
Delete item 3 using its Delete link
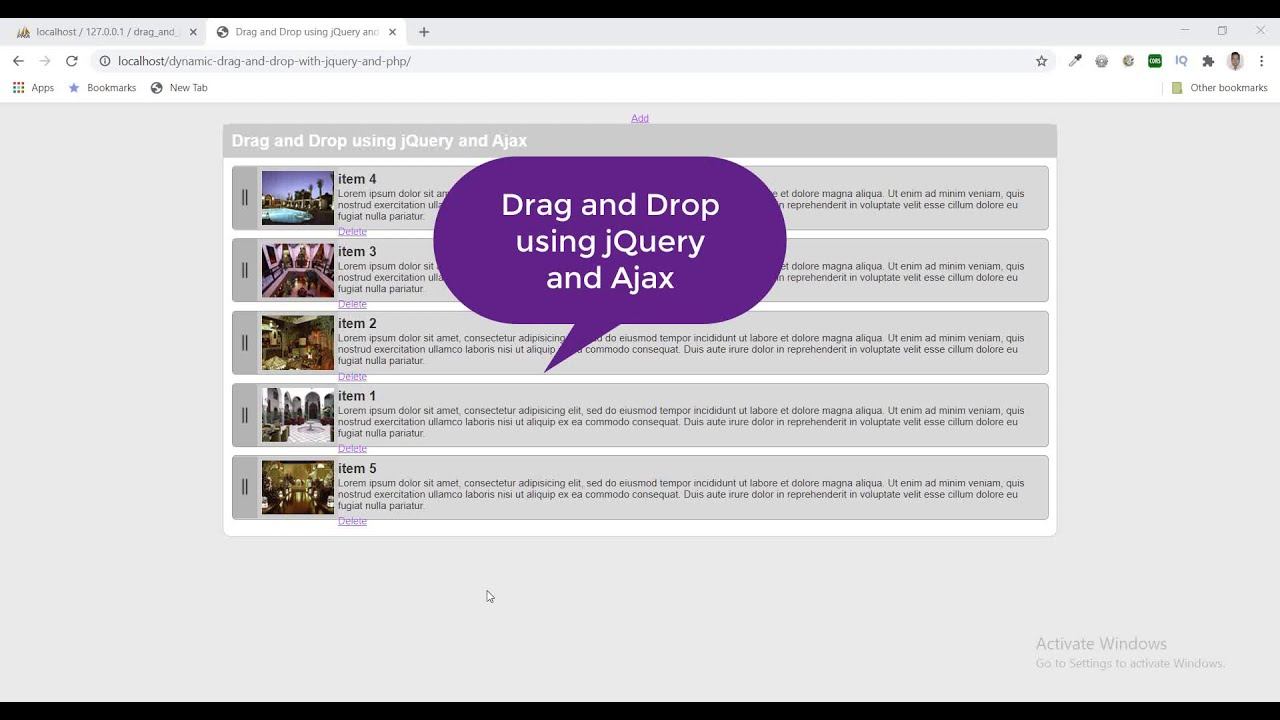(352, 304)
